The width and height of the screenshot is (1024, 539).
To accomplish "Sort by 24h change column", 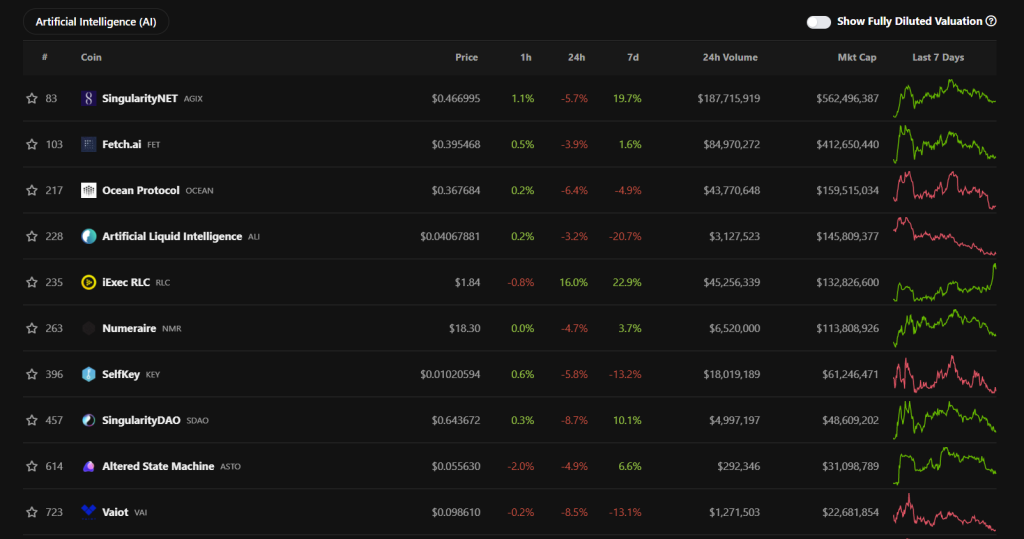I will (576, 57).
